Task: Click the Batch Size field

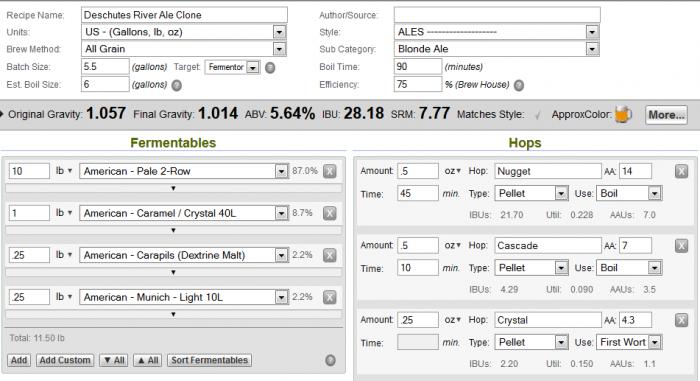Action: 105,67
